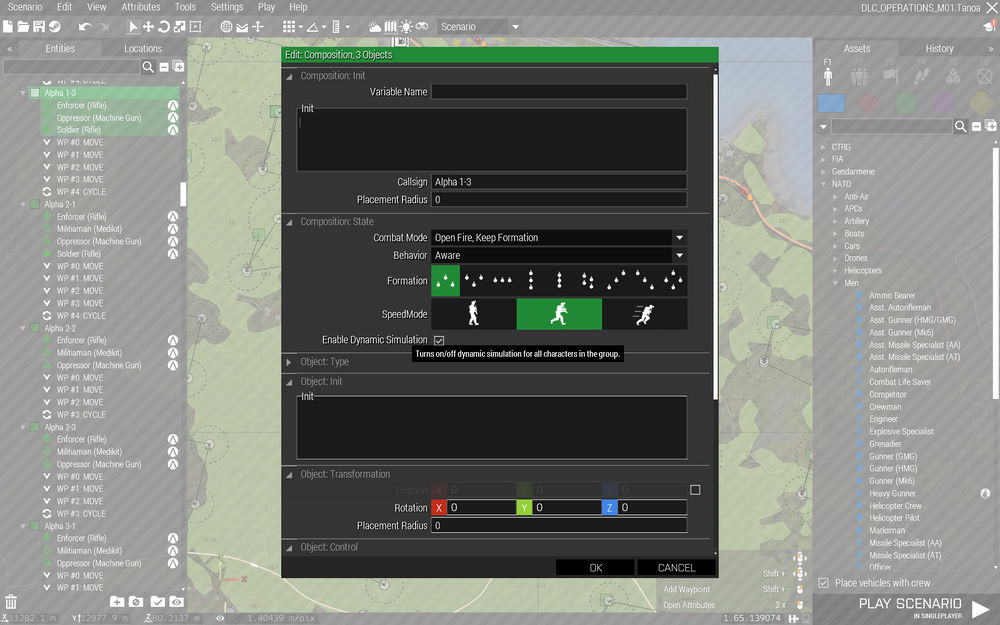The width and height of the screenshot is (1000, 625).
Task: Uncheck Place vehicles with crew
Action: pos(823,582)
